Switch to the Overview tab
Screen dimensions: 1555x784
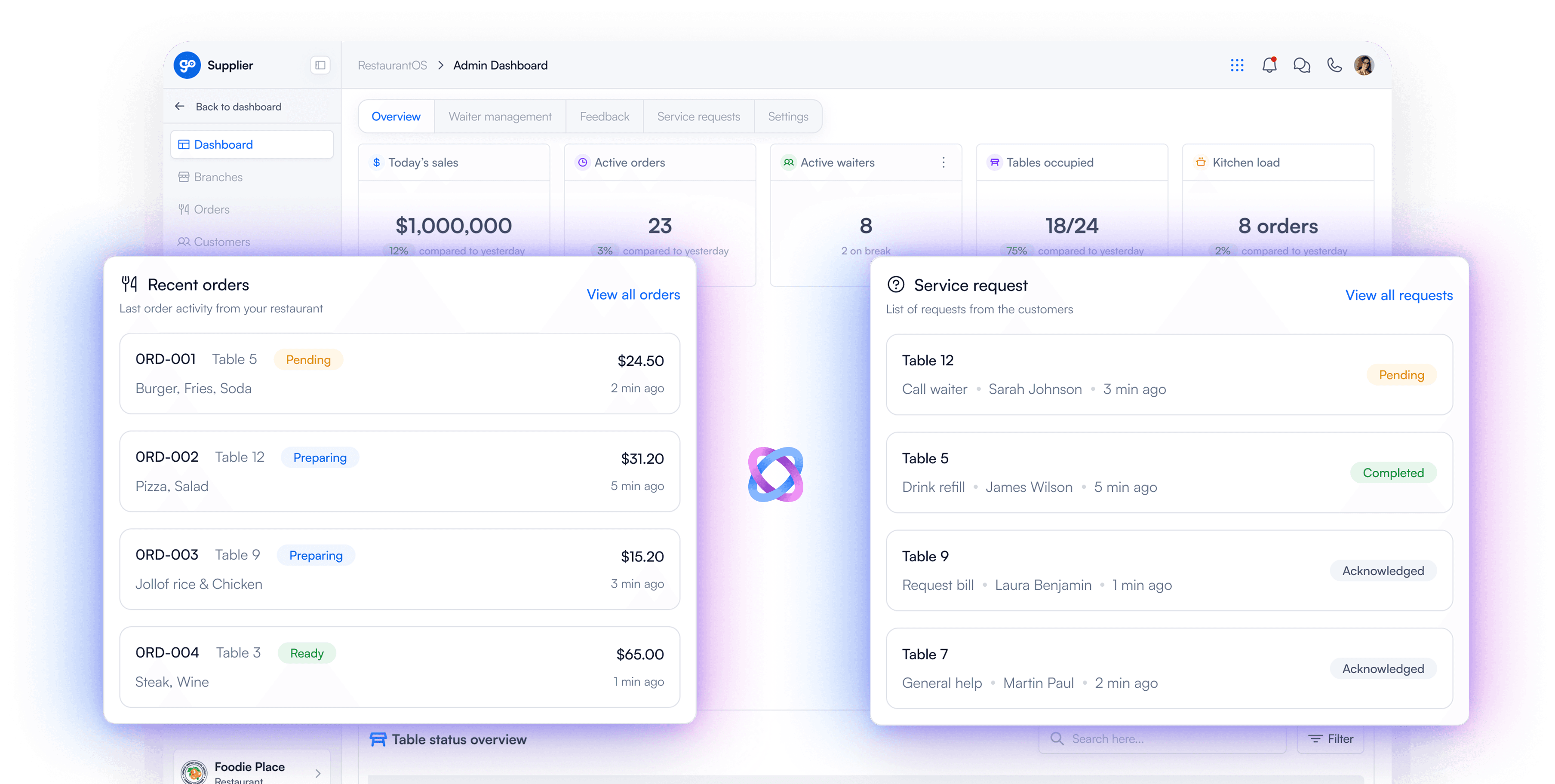(396, 116)
